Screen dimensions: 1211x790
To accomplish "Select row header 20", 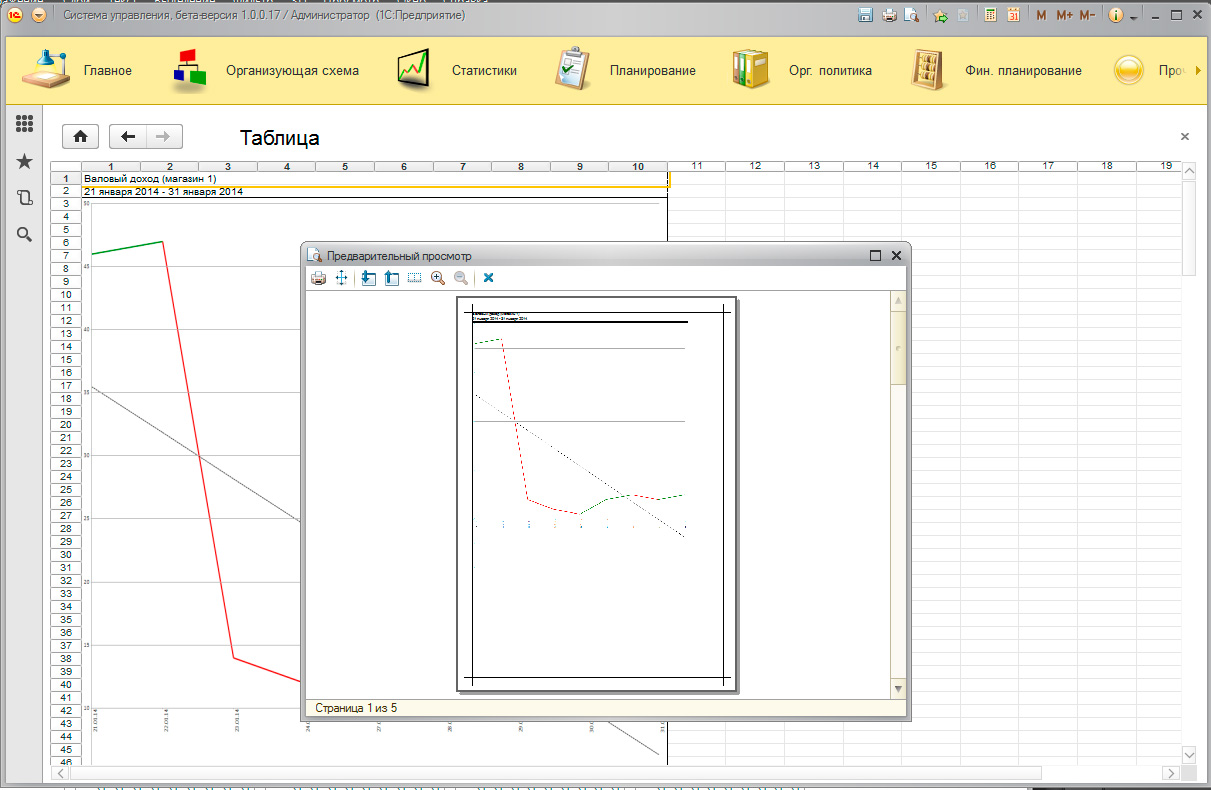I will [66, 424].
